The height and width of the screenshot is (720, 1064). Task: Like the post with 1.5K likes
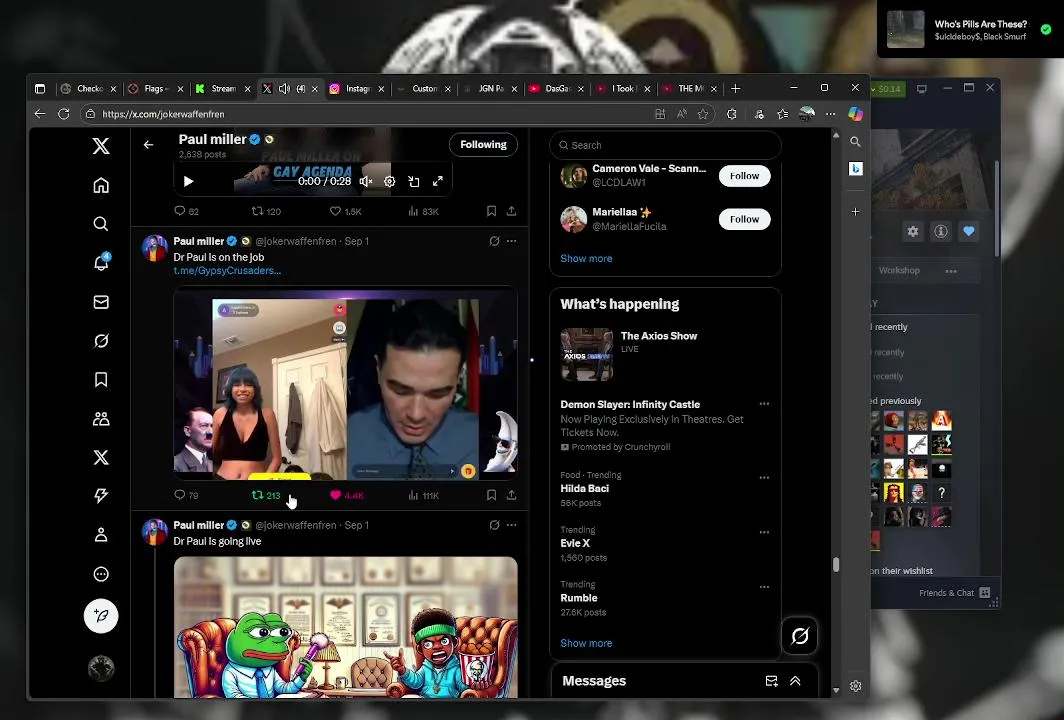pos(345,211)
